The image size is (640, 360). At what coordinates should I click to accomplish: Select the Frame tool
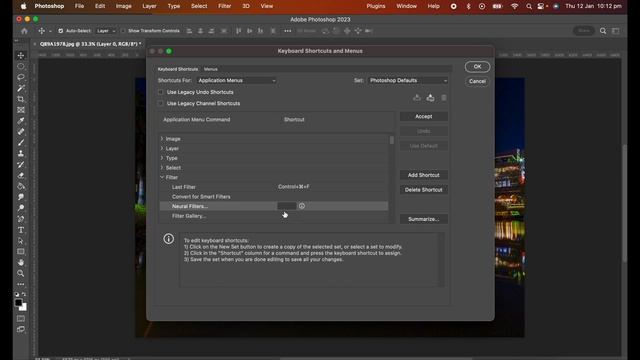(x=21, y=110)
